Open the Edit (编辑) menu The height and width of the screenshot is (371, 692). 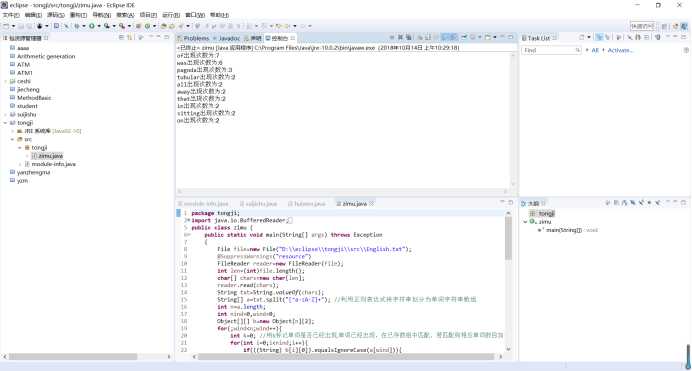tap(33, 15)
